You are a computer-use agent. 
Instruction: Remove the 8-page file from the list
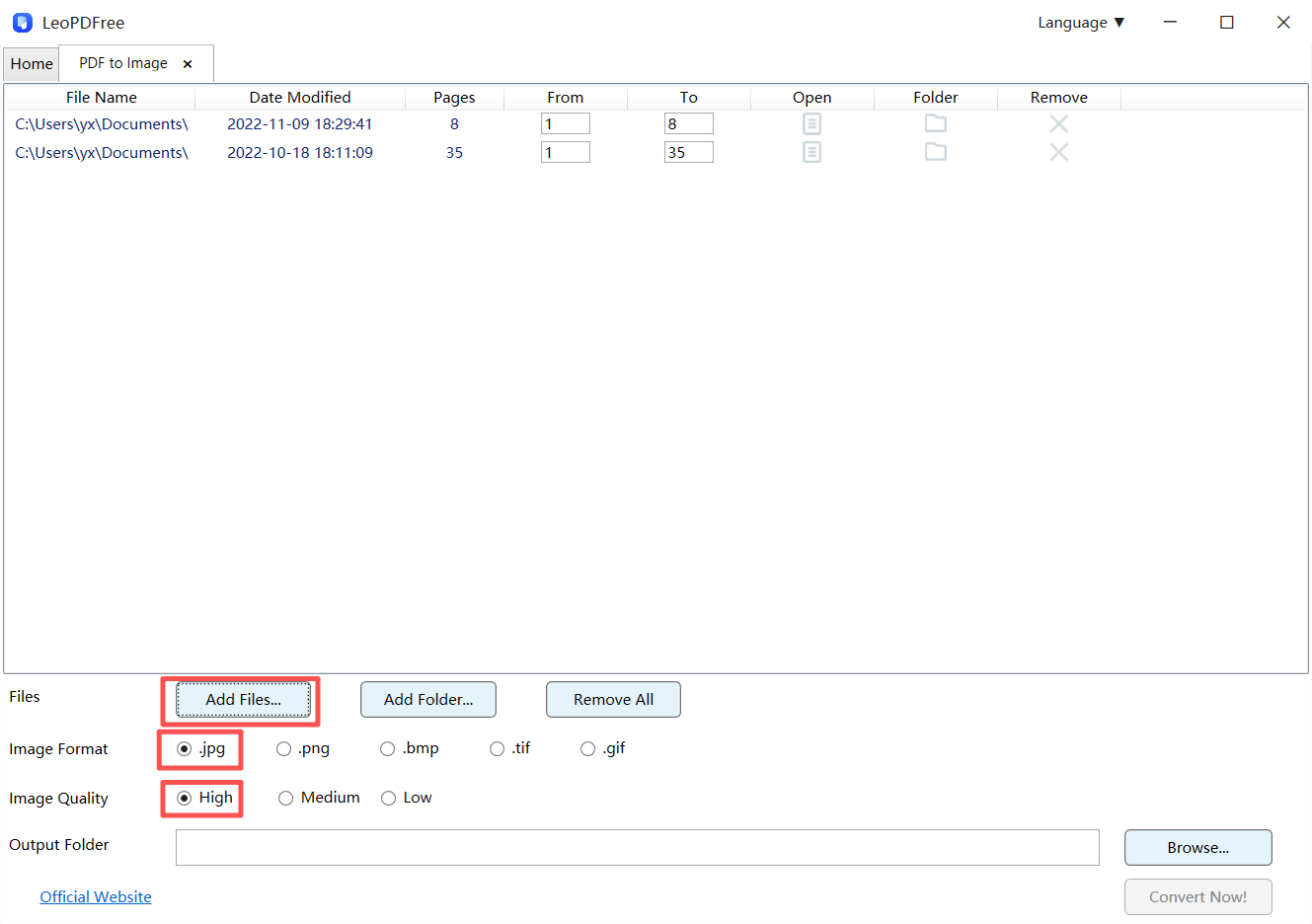click(1058, 123)
